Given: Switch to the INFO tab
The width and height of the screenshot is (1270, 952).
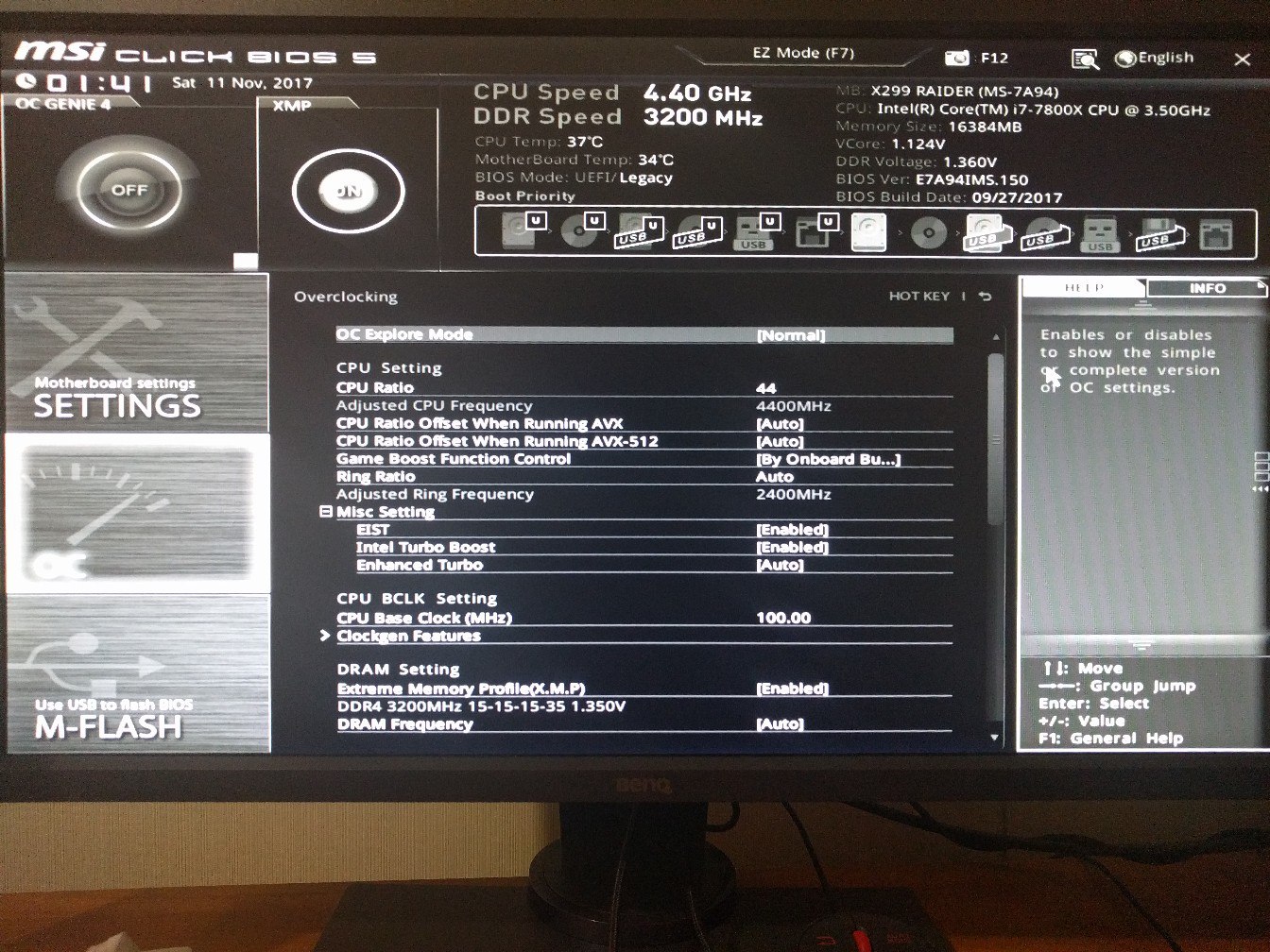Looking at the screenshot, I should 1207,288.
